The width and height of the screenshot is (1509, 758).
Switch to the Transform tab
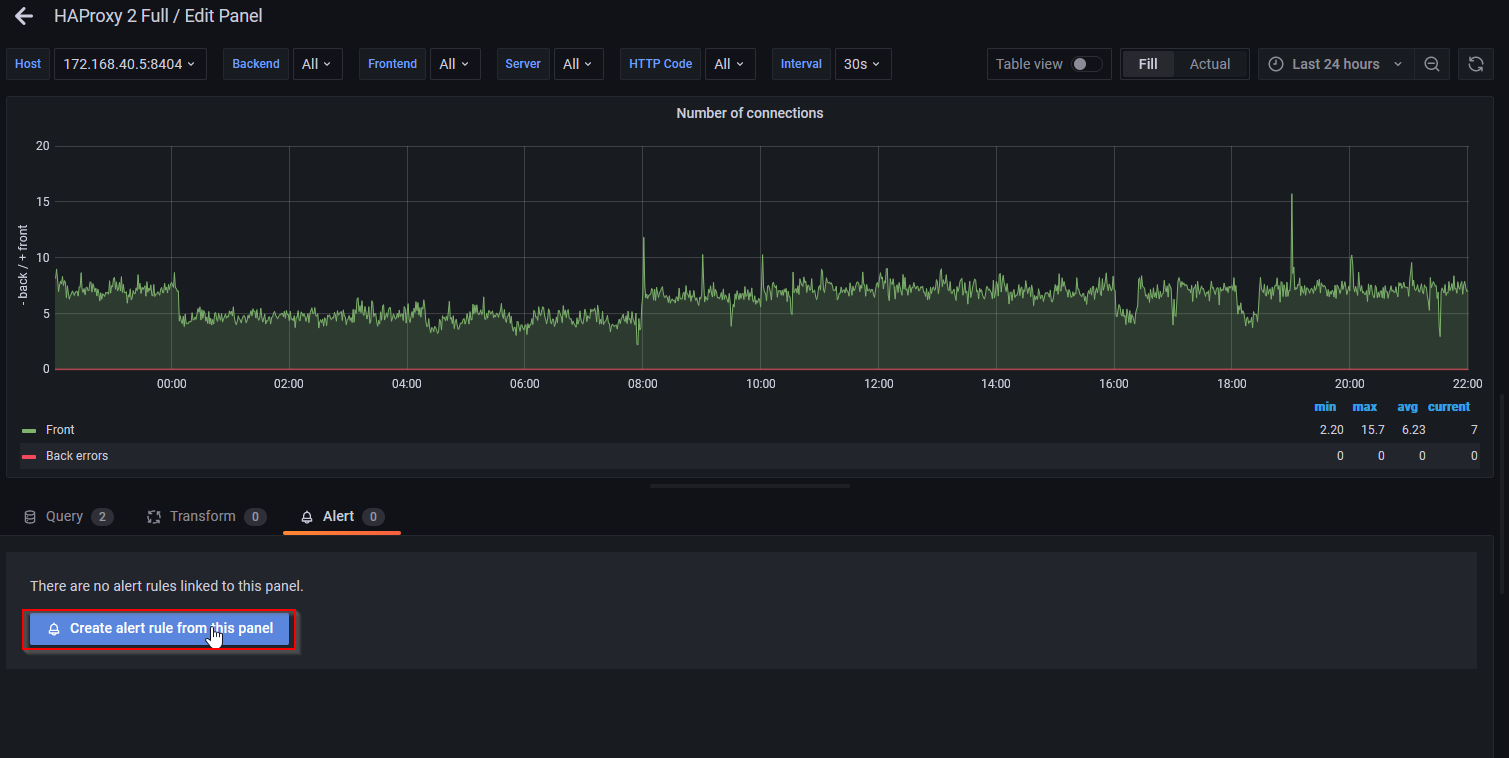coord(206,517)
